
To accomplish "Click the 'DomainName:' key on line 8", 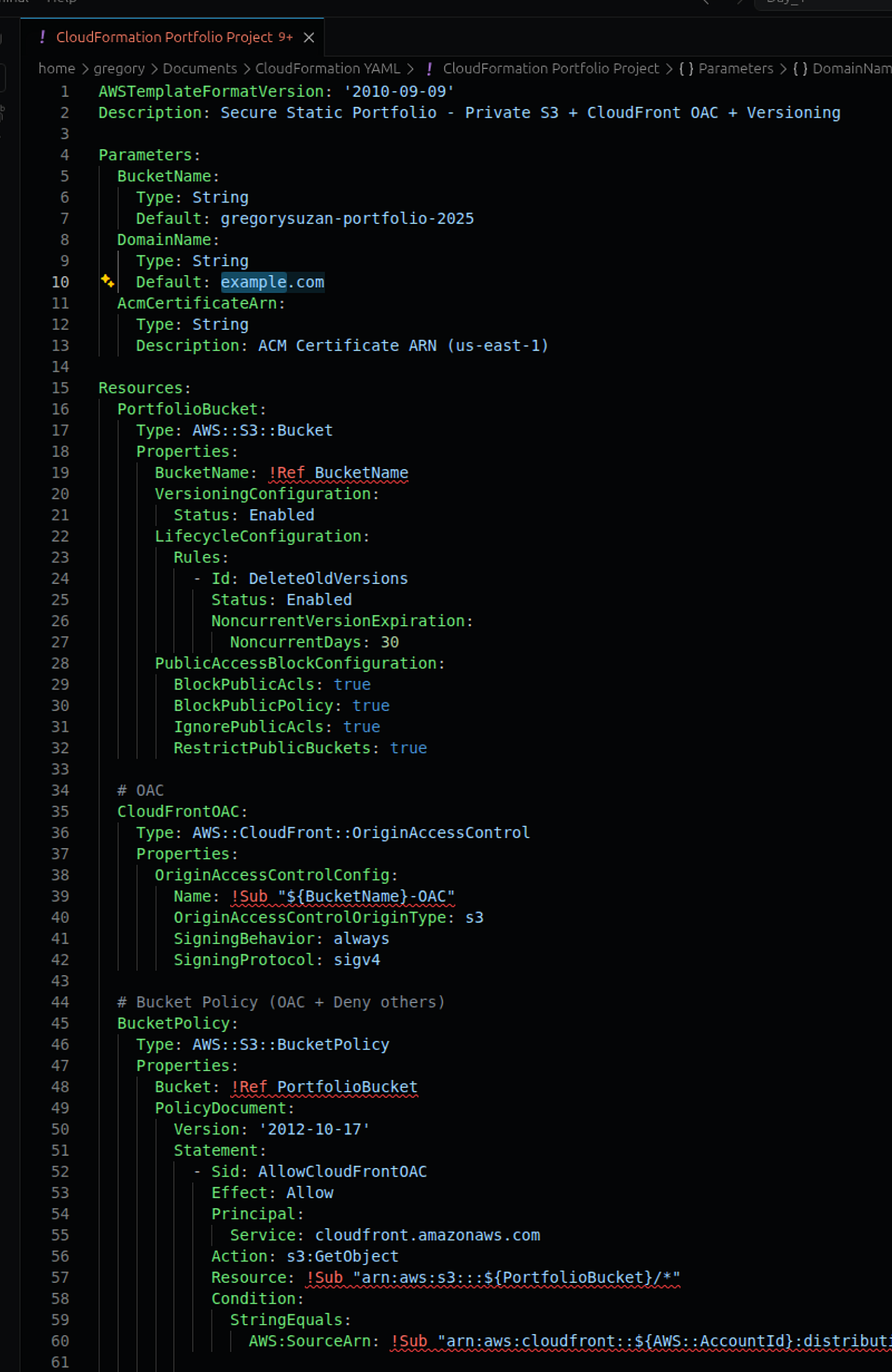I will point(168,240).
